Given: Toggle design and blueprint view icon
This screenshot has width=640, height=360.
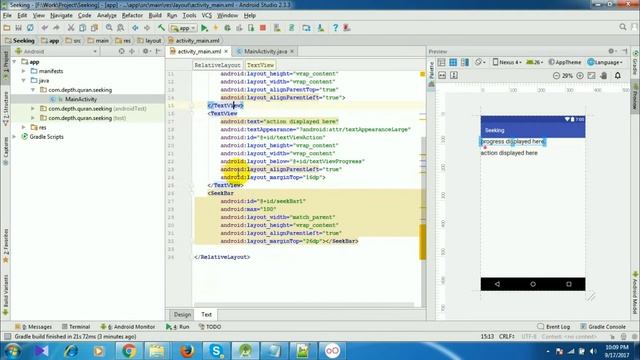Looking at the screenshot, I should 465,62.
